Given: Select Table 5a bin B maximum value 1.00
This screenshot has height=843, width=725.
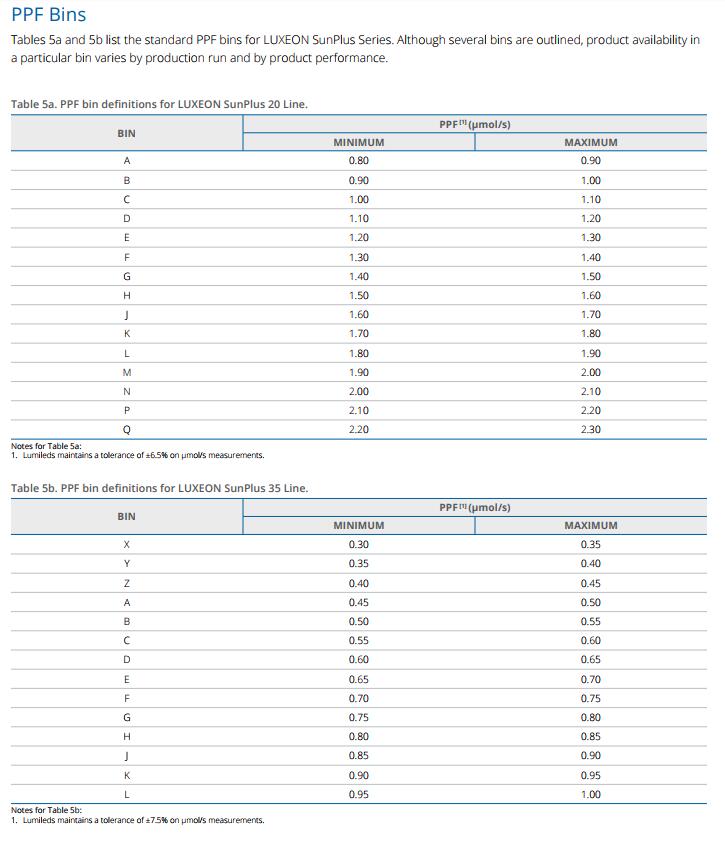Looking at the screenshot, I should click(x=591, y=181).
